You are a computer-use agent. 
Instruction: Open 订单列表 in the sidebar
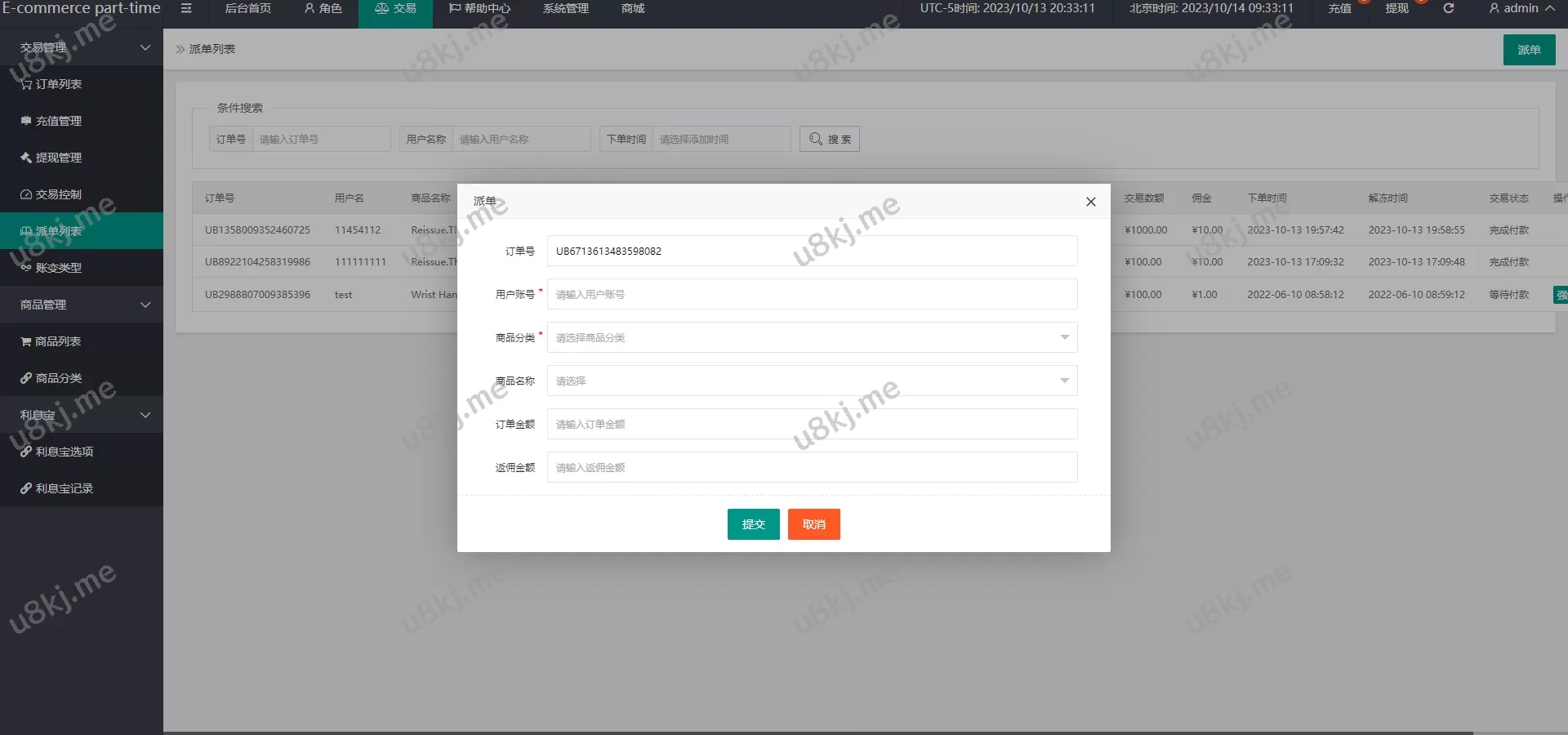tap(58, 84)
